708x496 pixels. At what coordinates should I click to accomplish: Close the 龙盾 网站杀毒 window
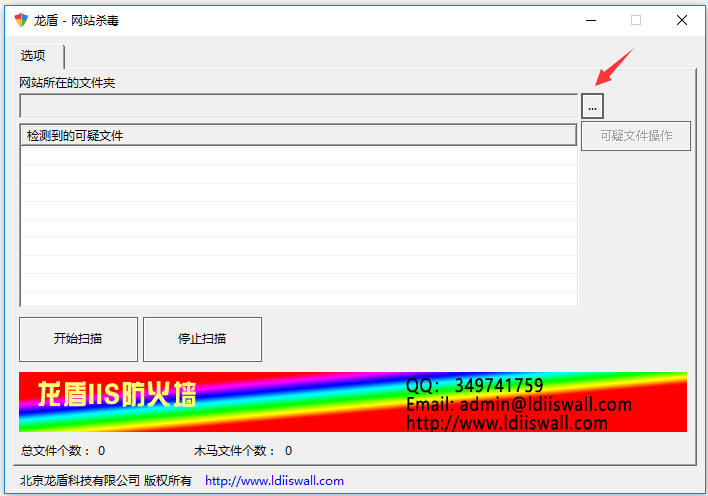pos(682,20)
